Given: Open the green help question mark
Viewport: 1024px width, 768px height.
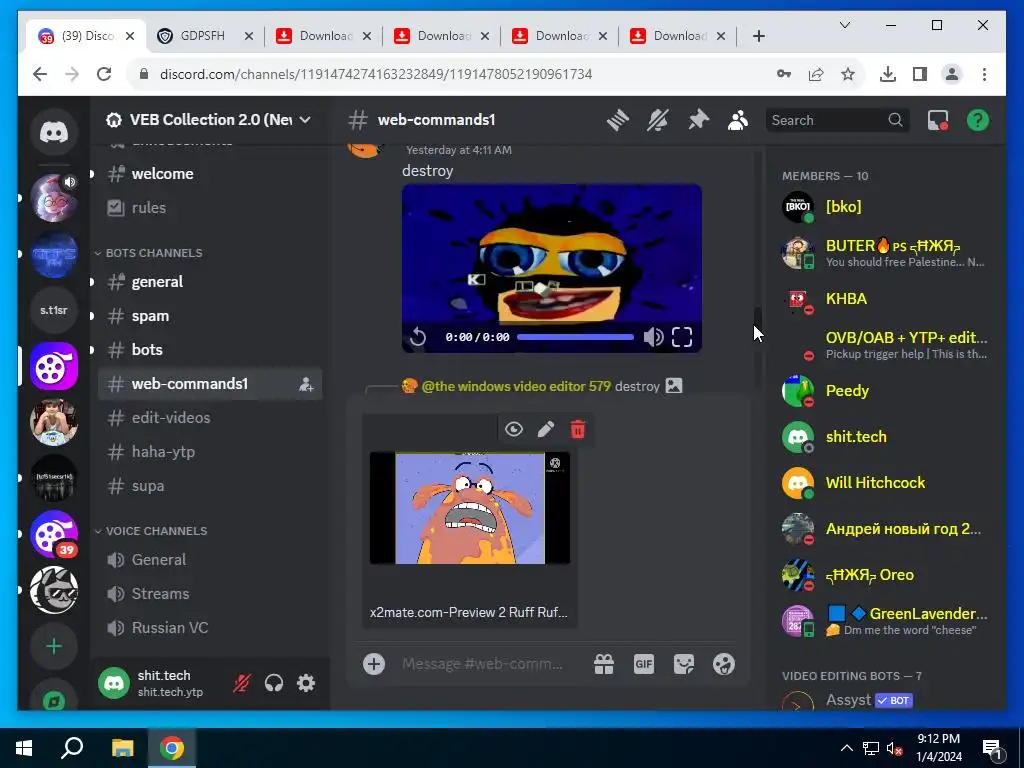Looking at the screenshot, I should (978, 120).
